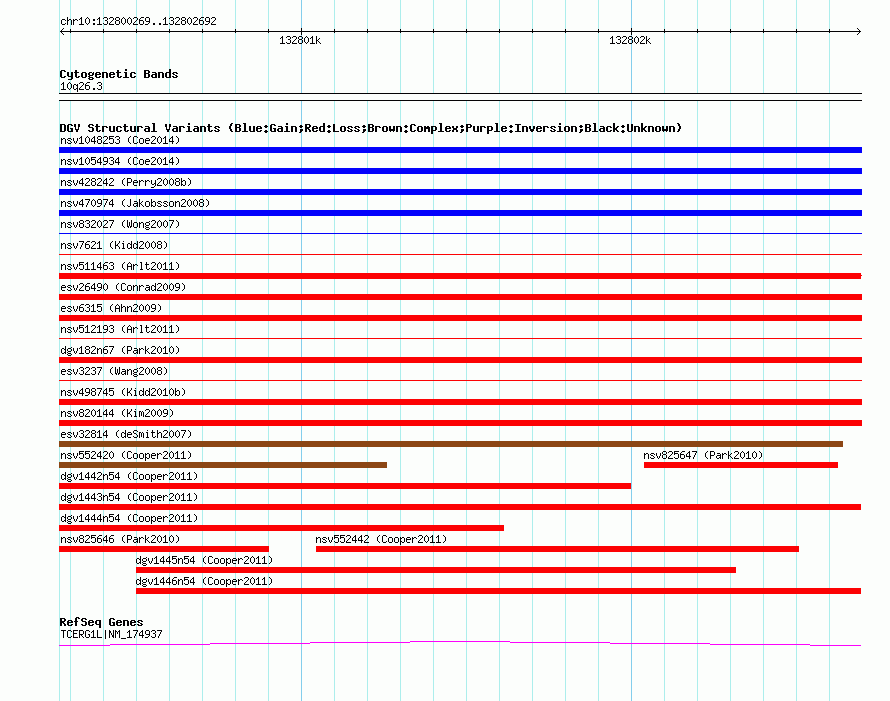This screenshot has width=890, height=701.
Task: Click the red loss bar for esv26490
Action: (460, 297)
